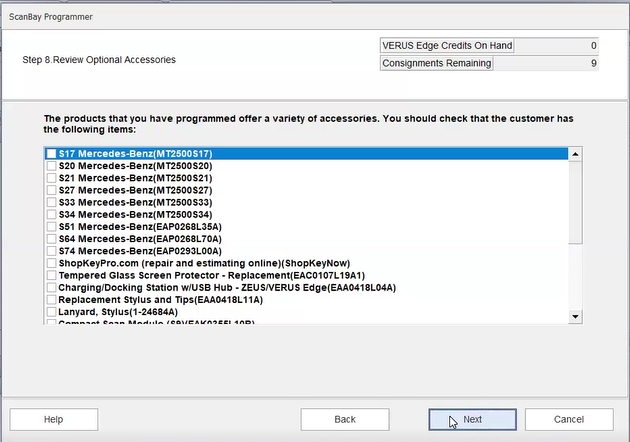Check the S51 Mercedes-Benz(EAP0268L35A) checkbox
630x442 pixels.
pos(51,227)
